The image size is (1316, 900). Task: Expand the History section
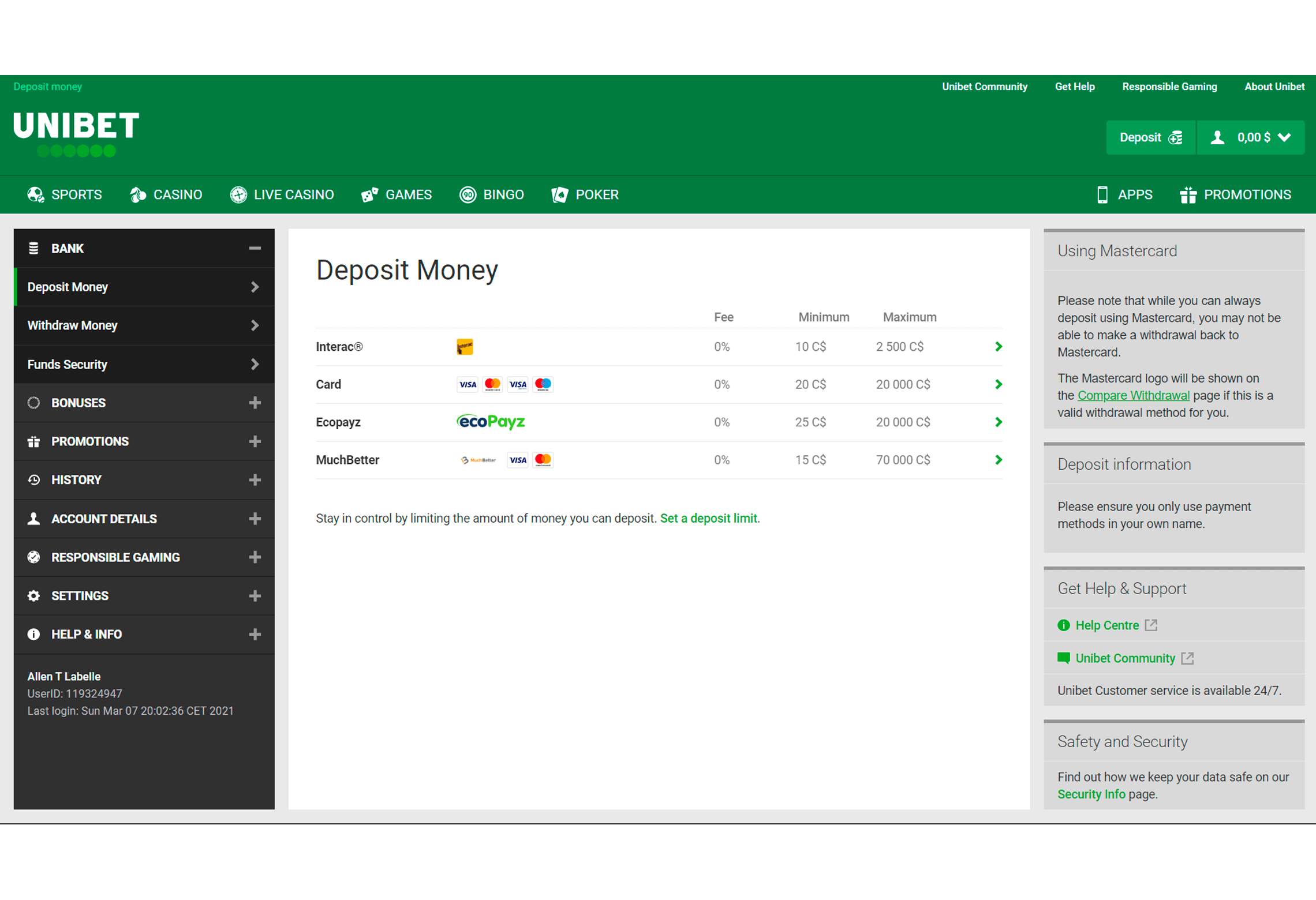pos(255,480)
